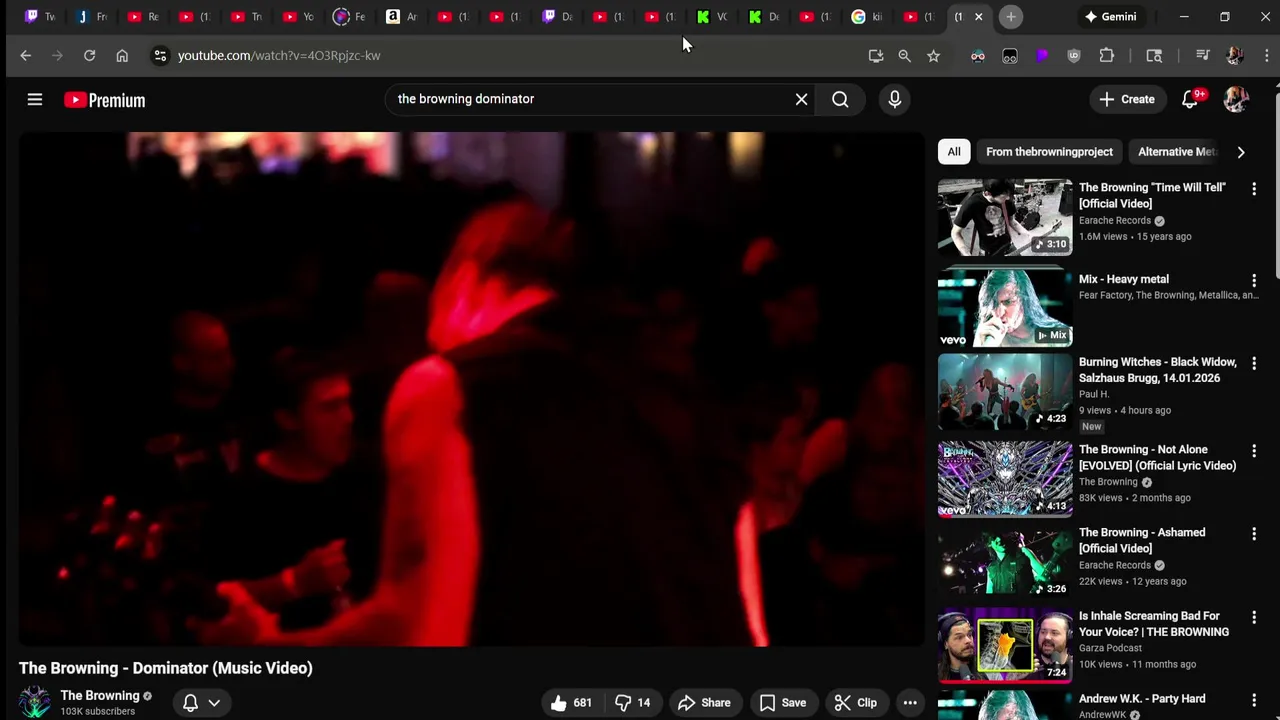Screen dimensions: 1280x720
Task: Expand subscription notification options chevron
Action: pyautogui.click(x=214, y=703)
